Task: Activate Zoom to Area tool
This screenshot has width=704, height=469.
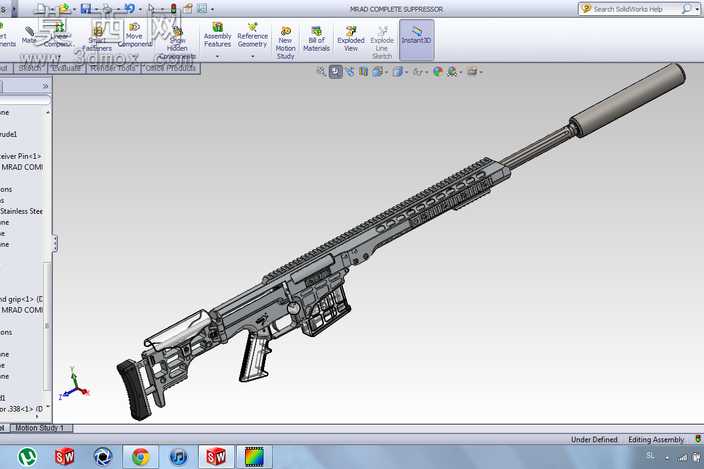Action: tap(335, 71)
